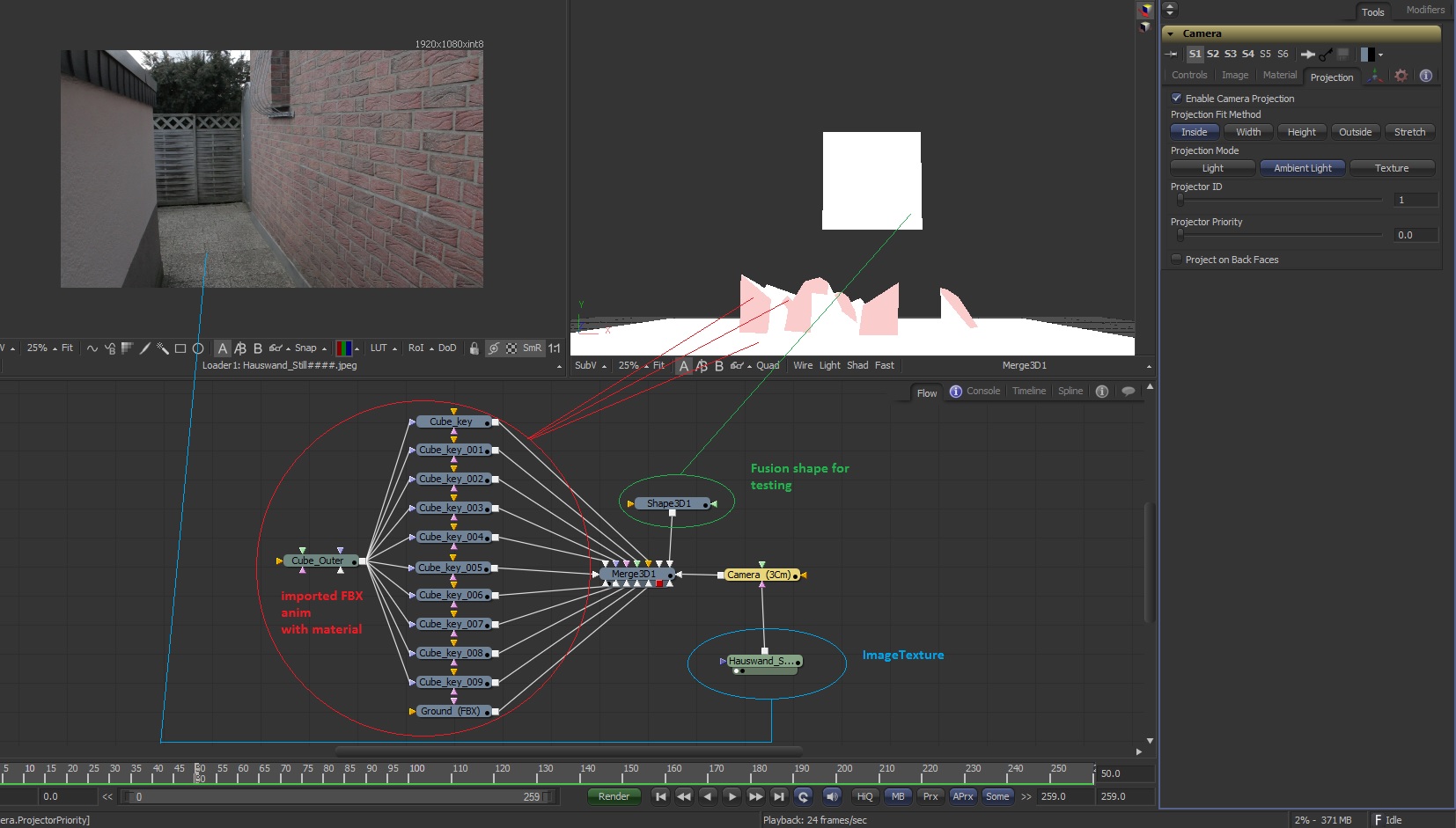This screenshot has width=1456, height=828.
Task: Toggle APrx auto proxy
Action: (x=964, y=796)
